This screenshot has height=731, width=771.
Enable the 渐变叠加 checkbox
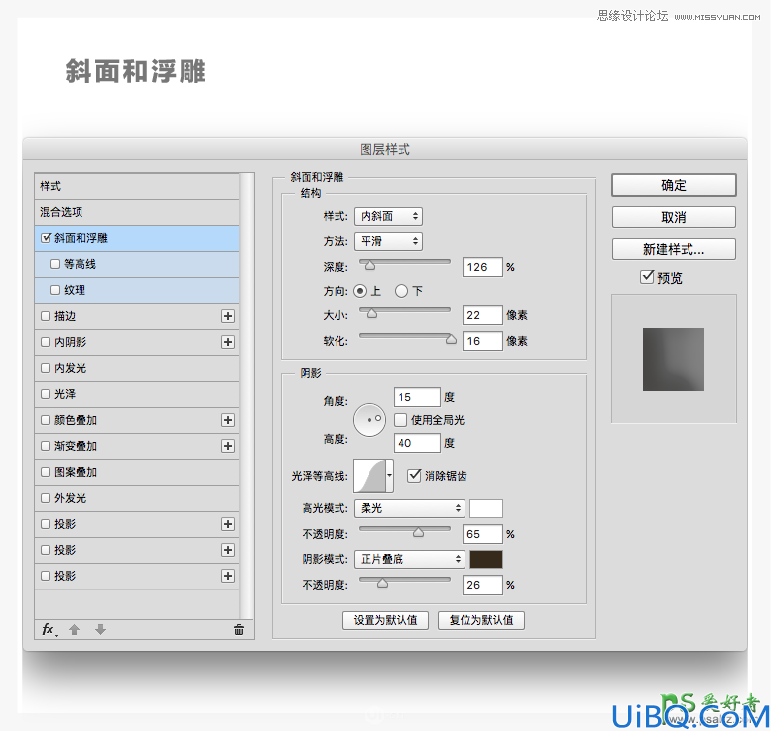tap(46, 446)
